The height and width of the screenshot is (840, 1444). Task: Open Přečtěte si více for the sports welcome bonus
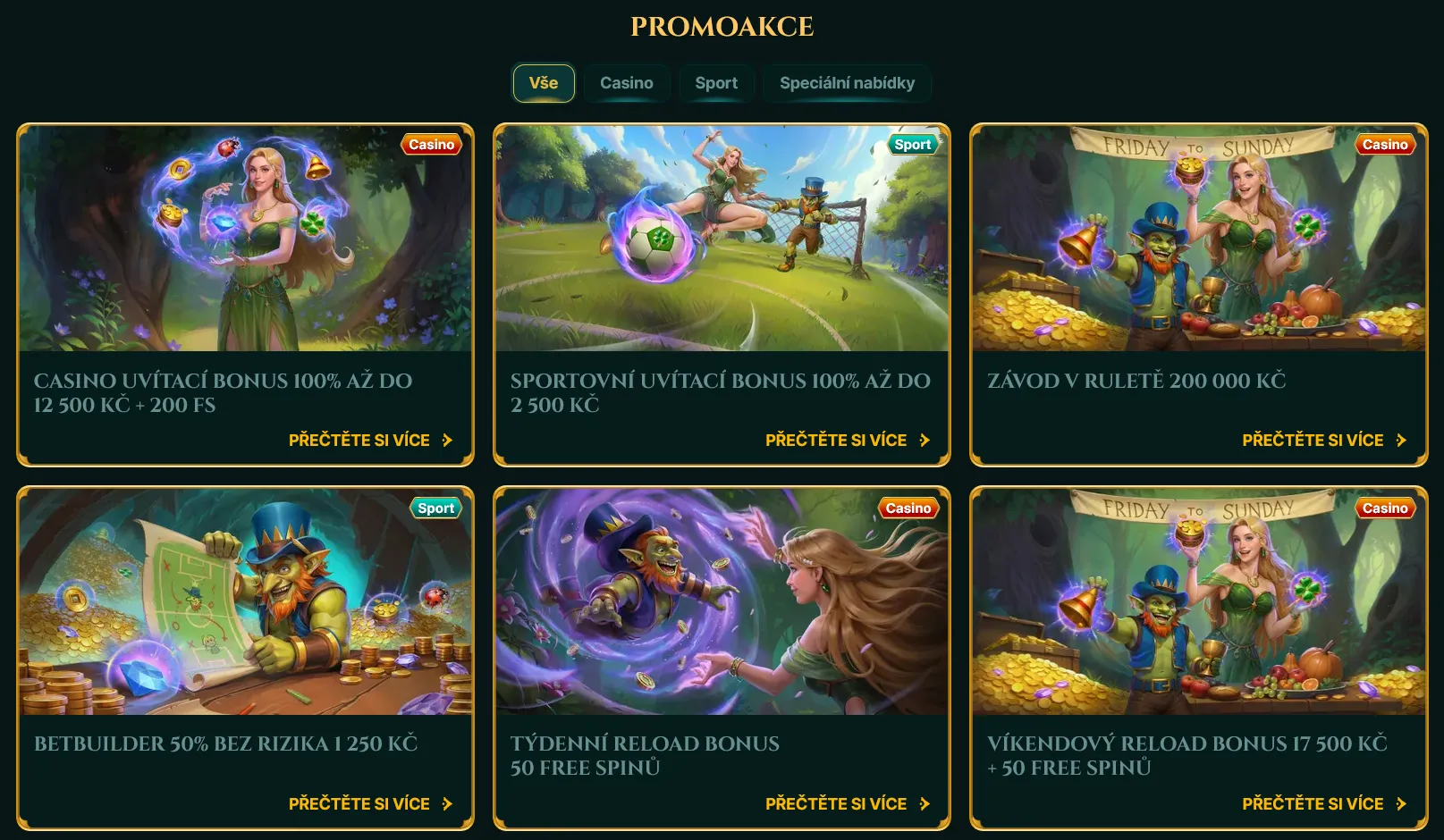pos(847,441)
